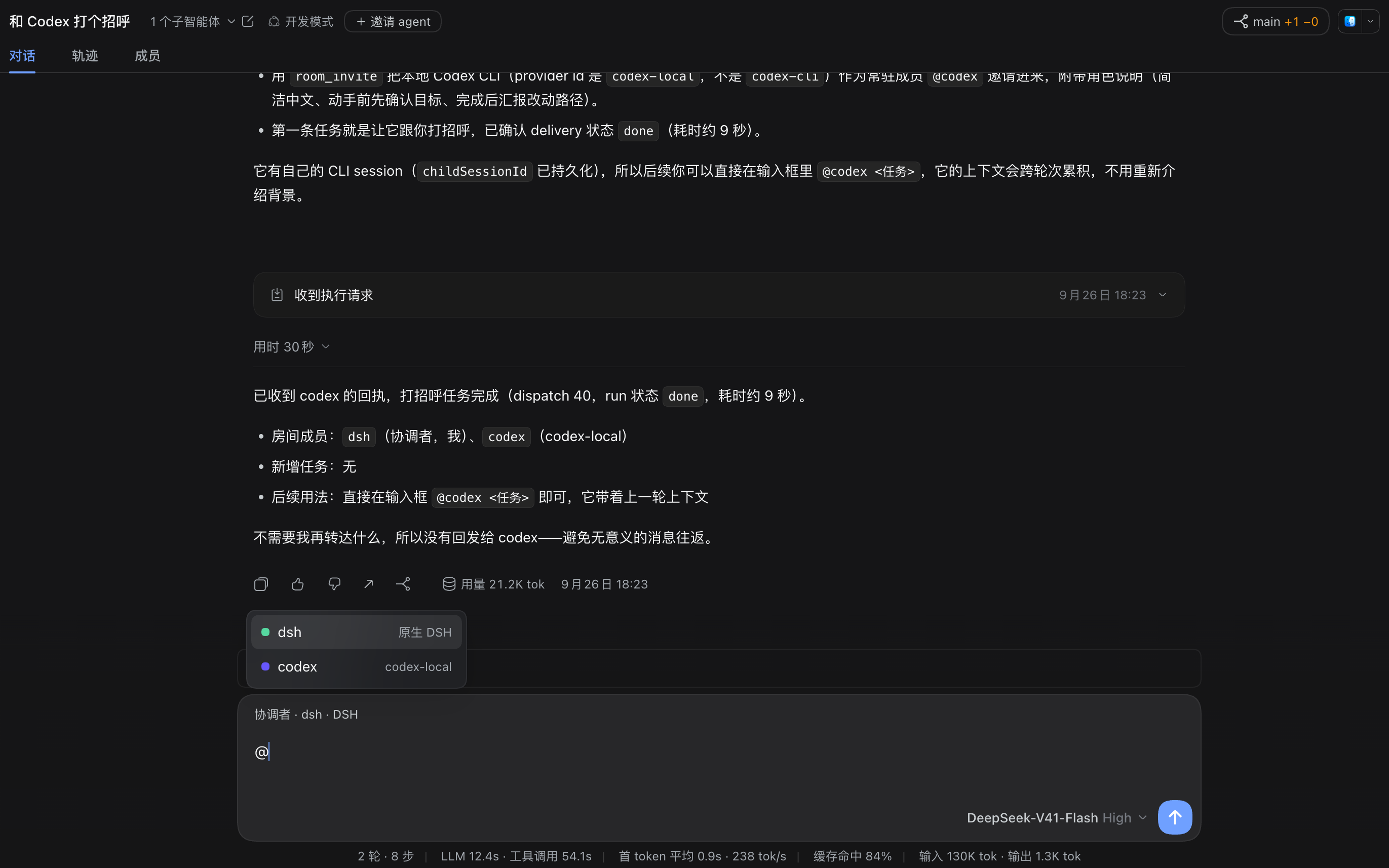The image size is (1389, 868).
Task: Send message with blue arrow button
Action: [1175, 817]
